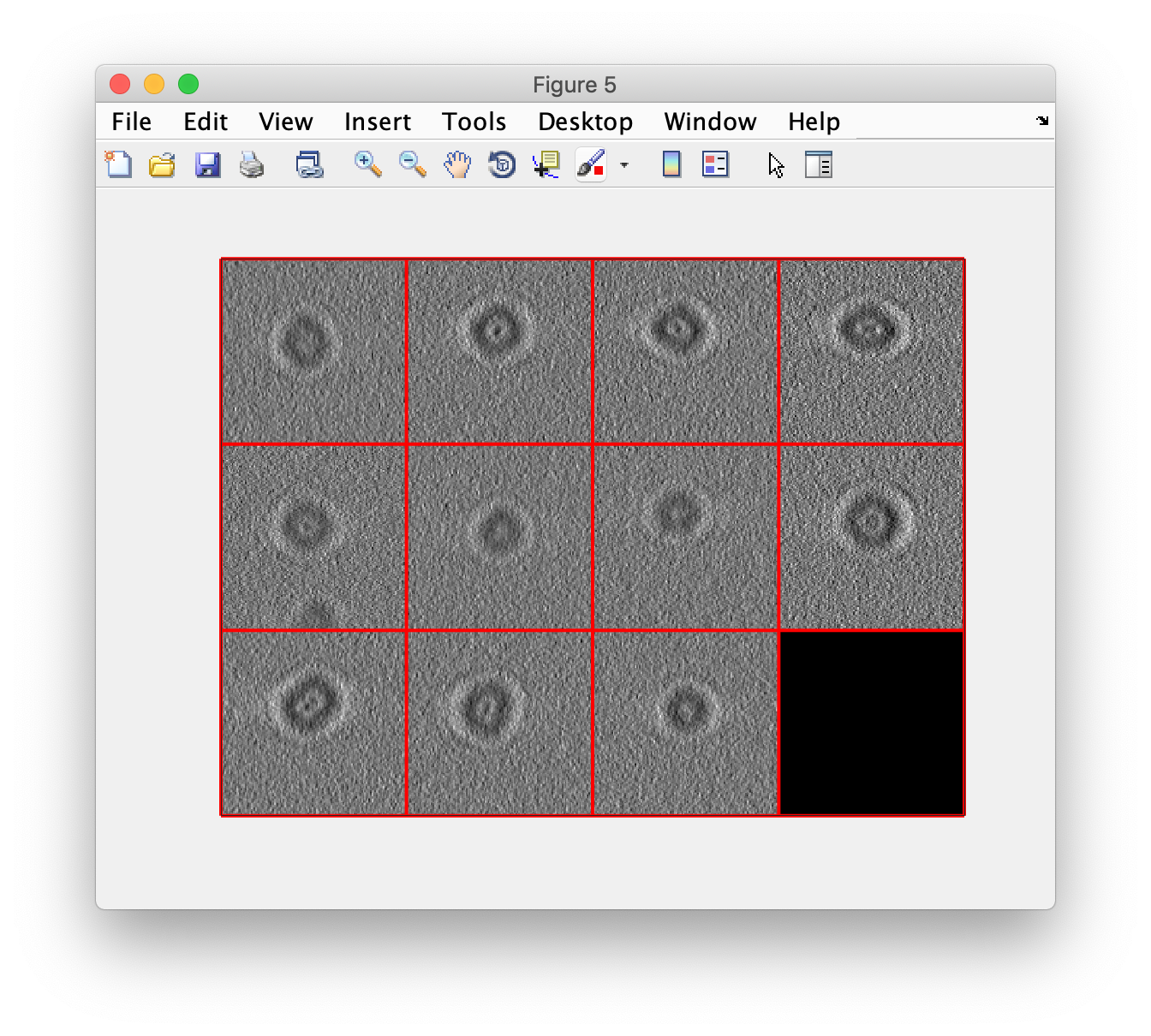Open a file with the folder icon

coord(162,164)
